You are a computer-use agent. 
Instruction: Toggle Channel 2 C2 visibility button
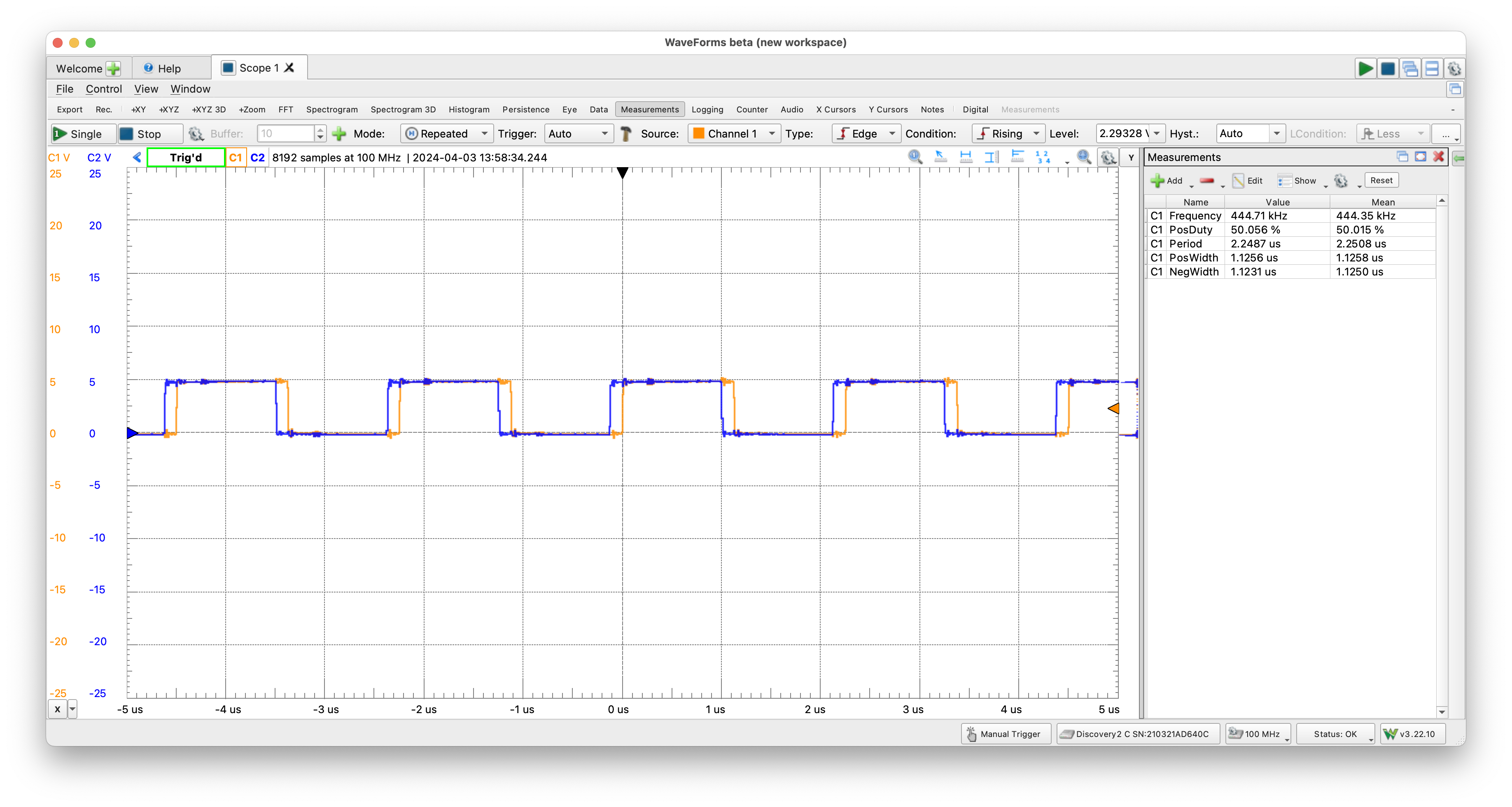point(257,157)
